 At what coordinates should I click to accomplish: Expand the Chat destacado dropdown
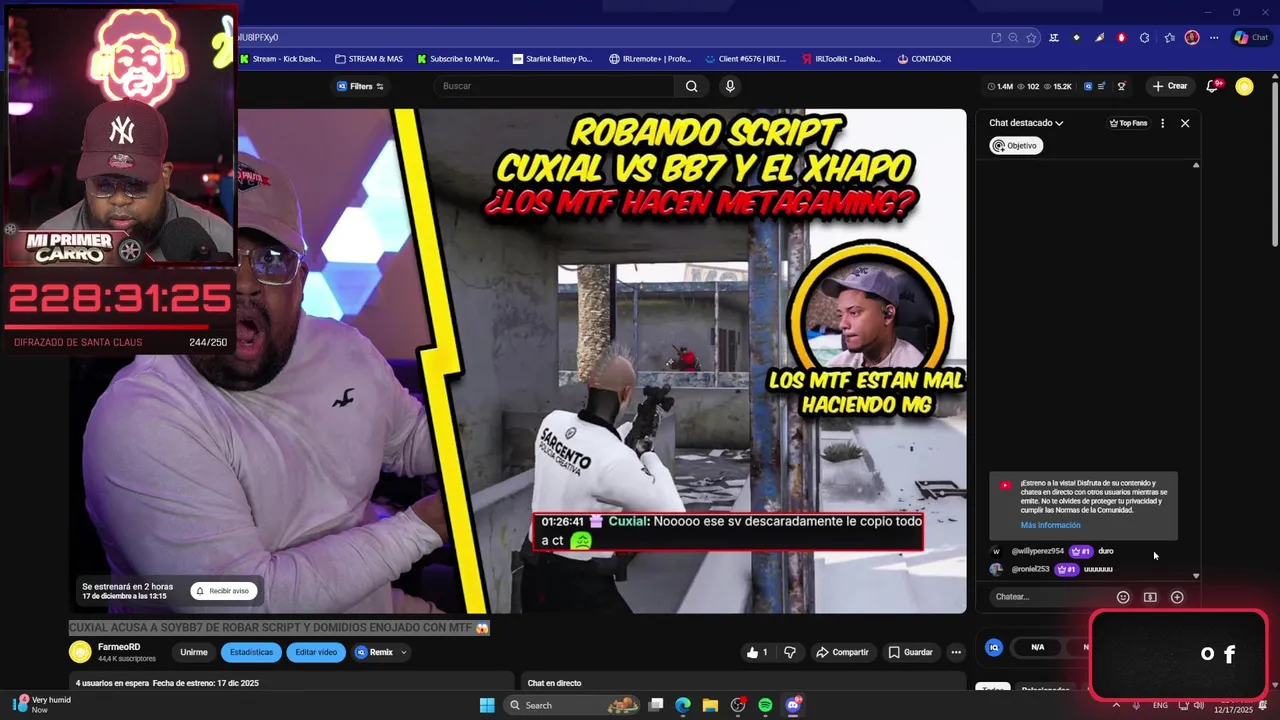point(1026,123)
